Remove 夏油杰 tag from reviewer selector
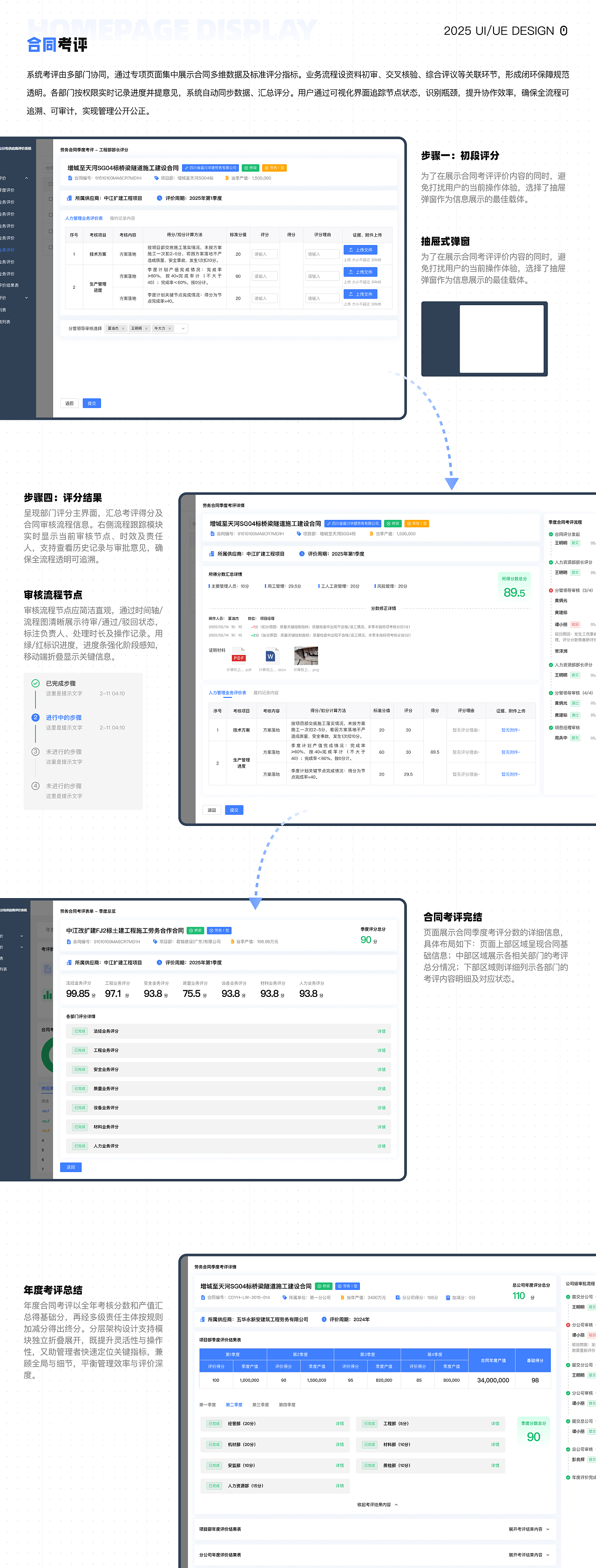 (x=123, y=329)
